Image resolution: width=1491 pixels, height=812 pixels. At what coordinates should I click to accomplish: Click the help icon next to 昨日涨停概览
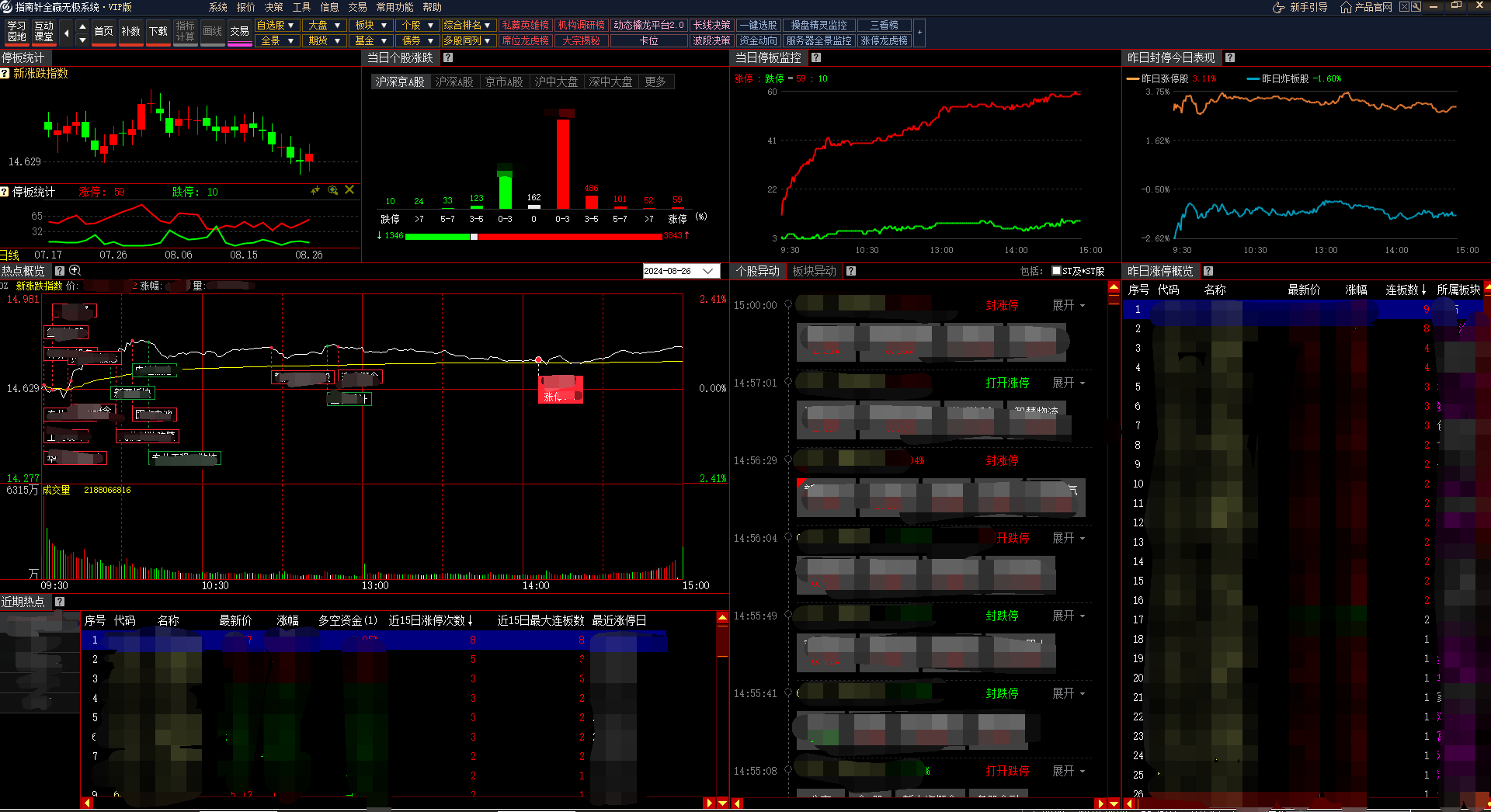click(1208, 271)
